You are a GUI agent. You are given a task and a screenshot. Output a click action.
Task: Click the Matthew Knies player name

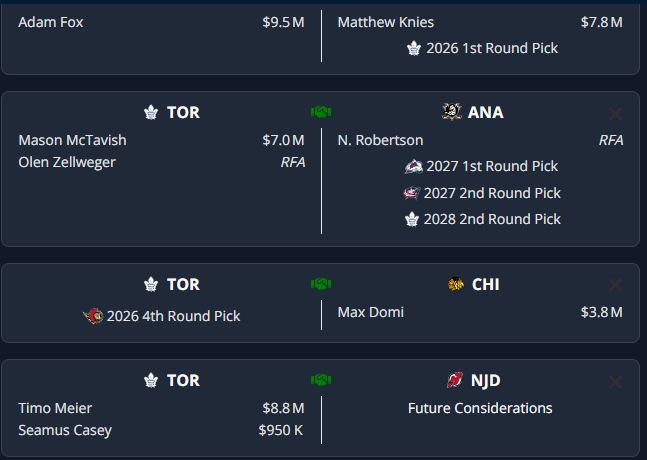point(386,22)
